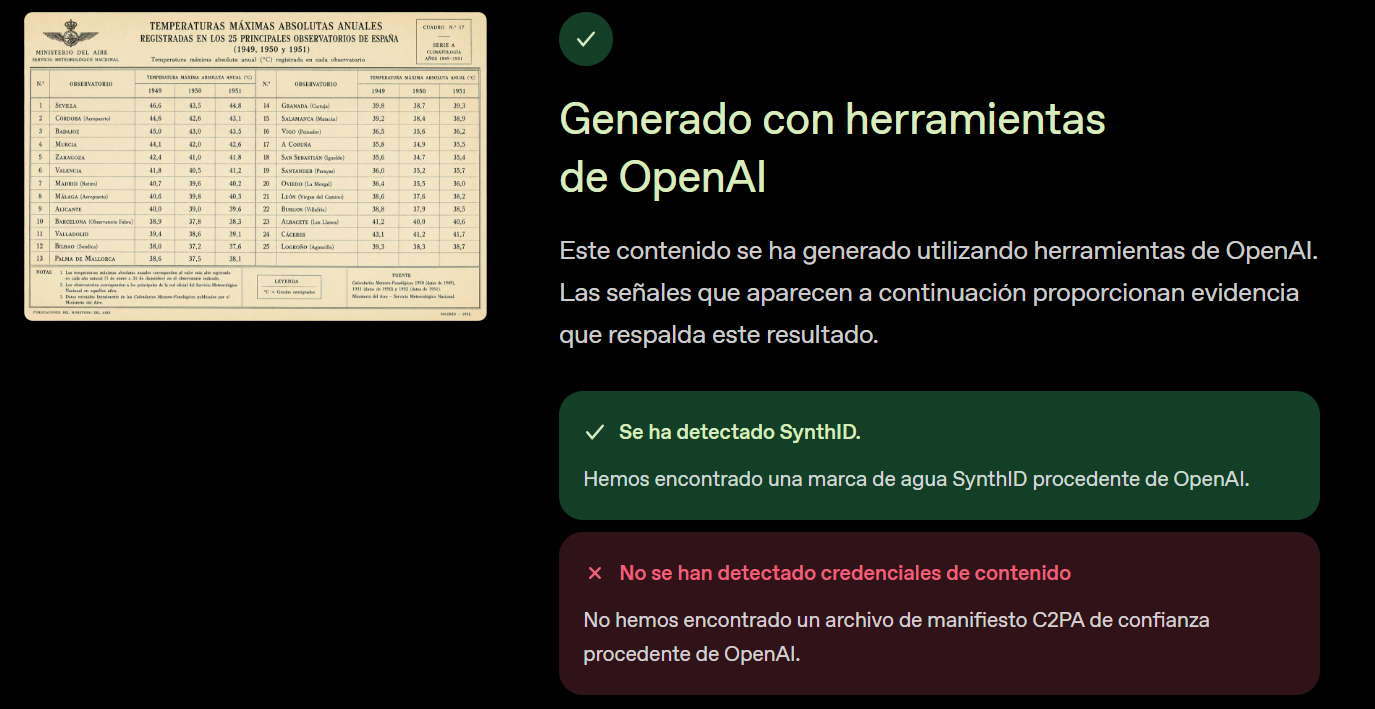Click the paragraph 'Este contenido se ha generado utilizando herramientas'
This screenshot has height=709, width=1375.
(939, 292)
